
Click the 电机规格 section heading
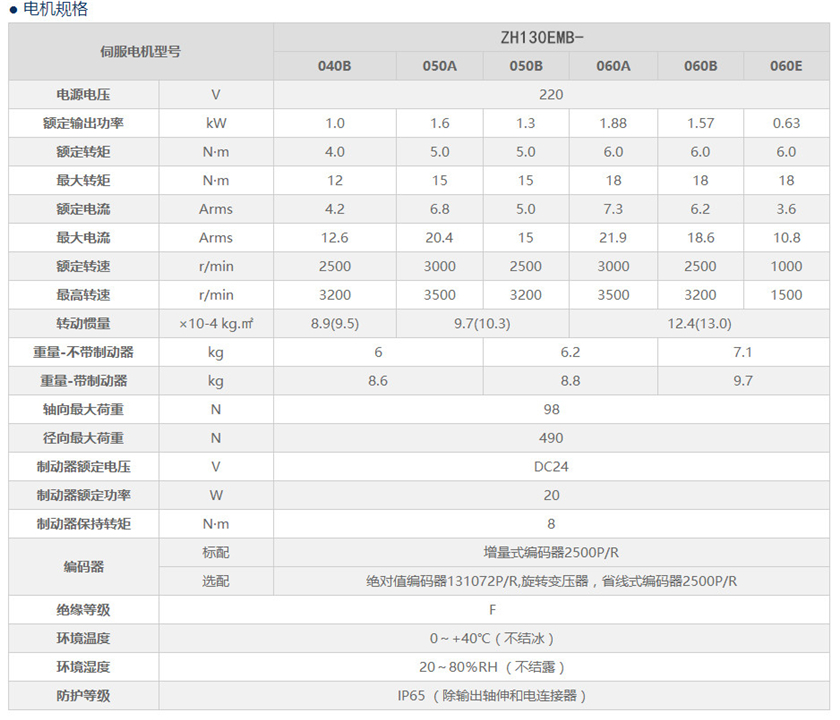point(55,10)
